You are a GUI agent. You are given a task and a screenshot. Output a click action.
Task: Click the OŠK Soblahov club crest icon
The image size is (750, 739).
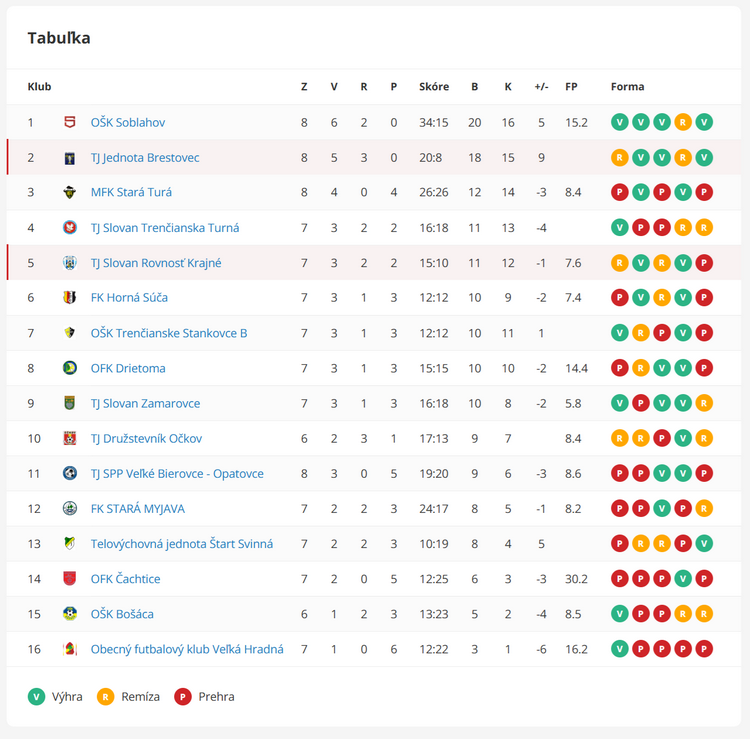pos(69,122)
